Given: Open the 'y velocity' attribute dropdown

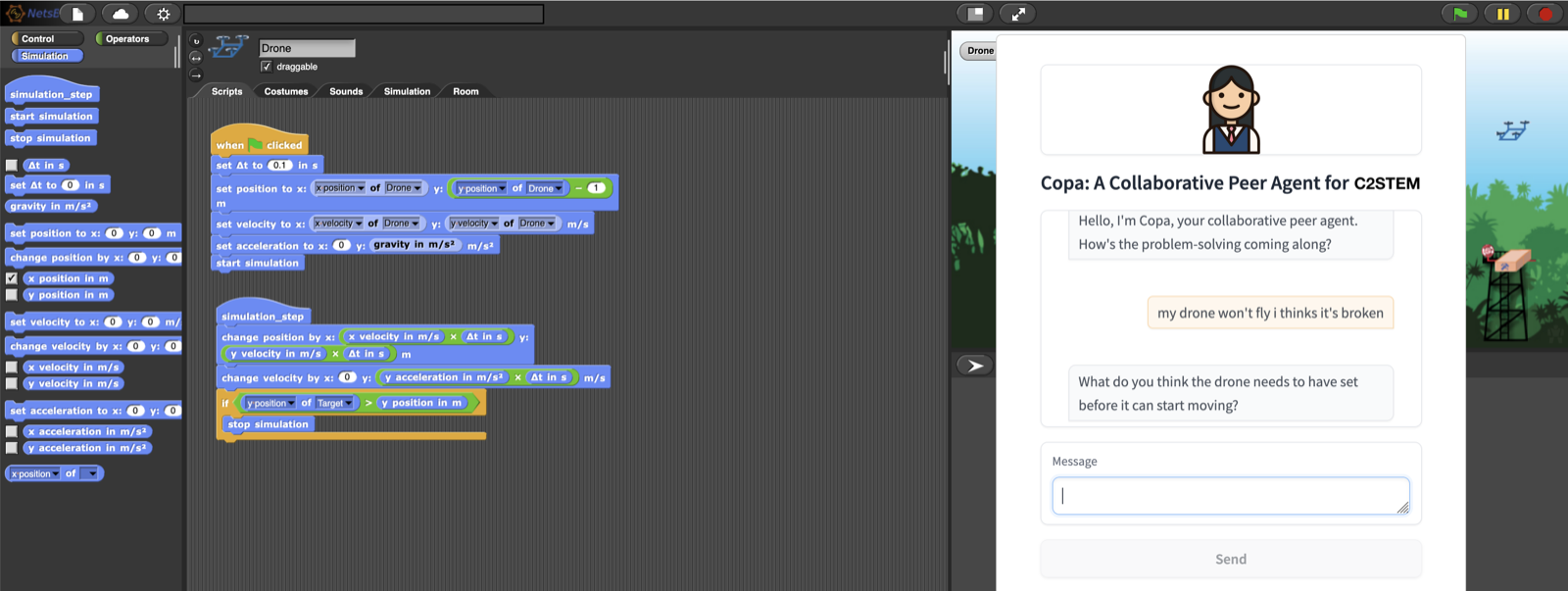Looking at the screenshot, I should click(474, 223).
